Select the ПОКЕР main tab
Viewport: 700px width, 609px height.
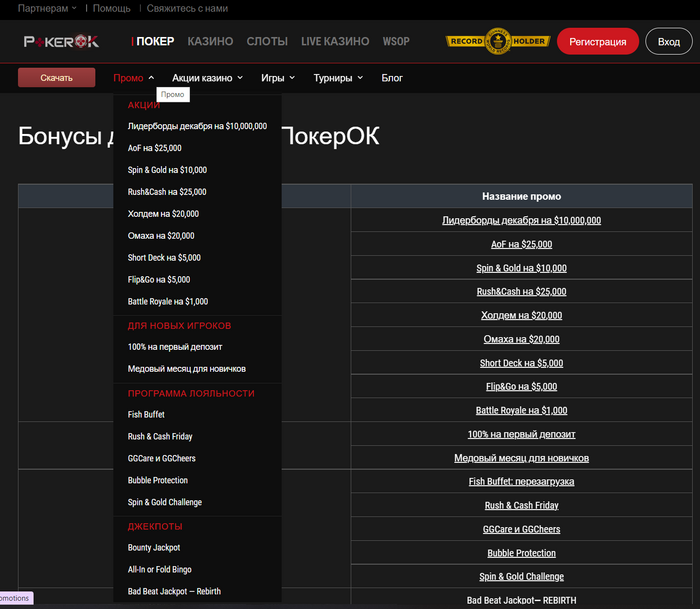(155, 42)
